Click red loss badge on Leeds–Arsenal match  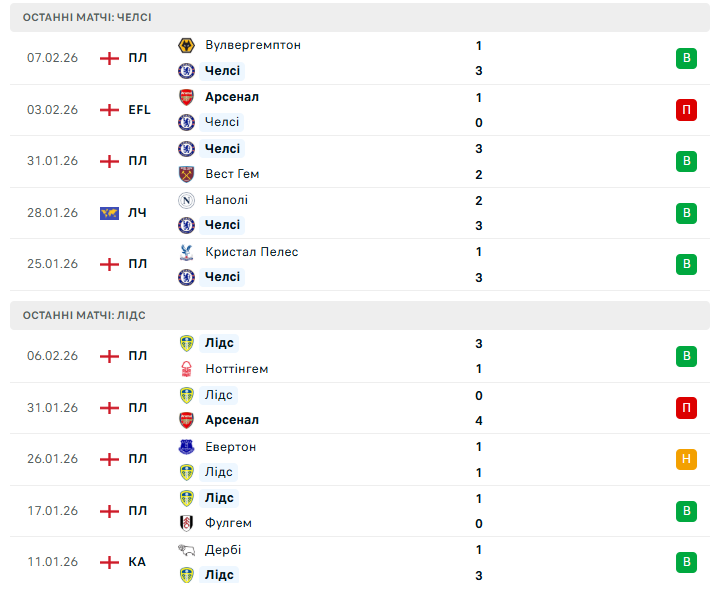(x=686, y=408)
